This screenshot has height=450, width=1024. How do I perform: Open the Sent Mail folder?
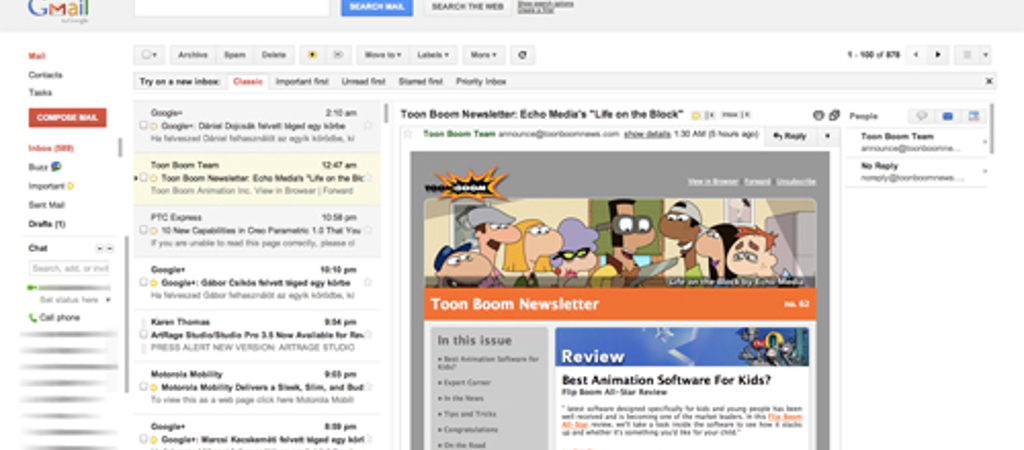click(46, 205)
